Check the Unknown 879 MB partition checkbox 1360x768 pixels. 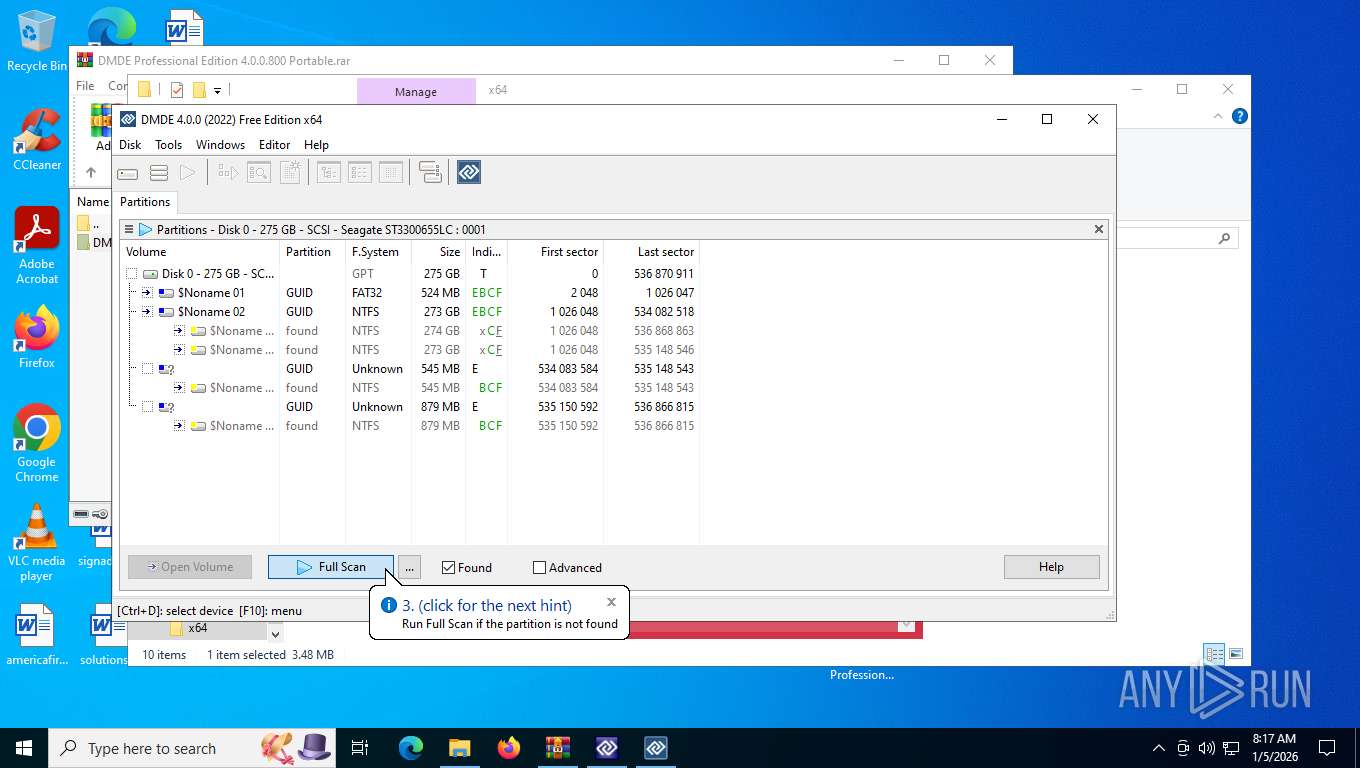click(147, 407)
